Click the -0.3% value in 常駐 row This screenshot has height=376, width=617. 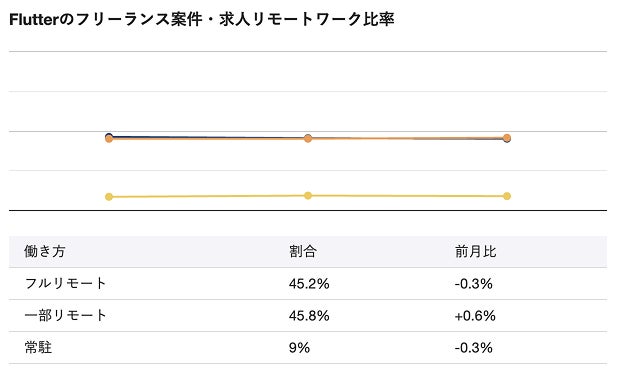473,348
